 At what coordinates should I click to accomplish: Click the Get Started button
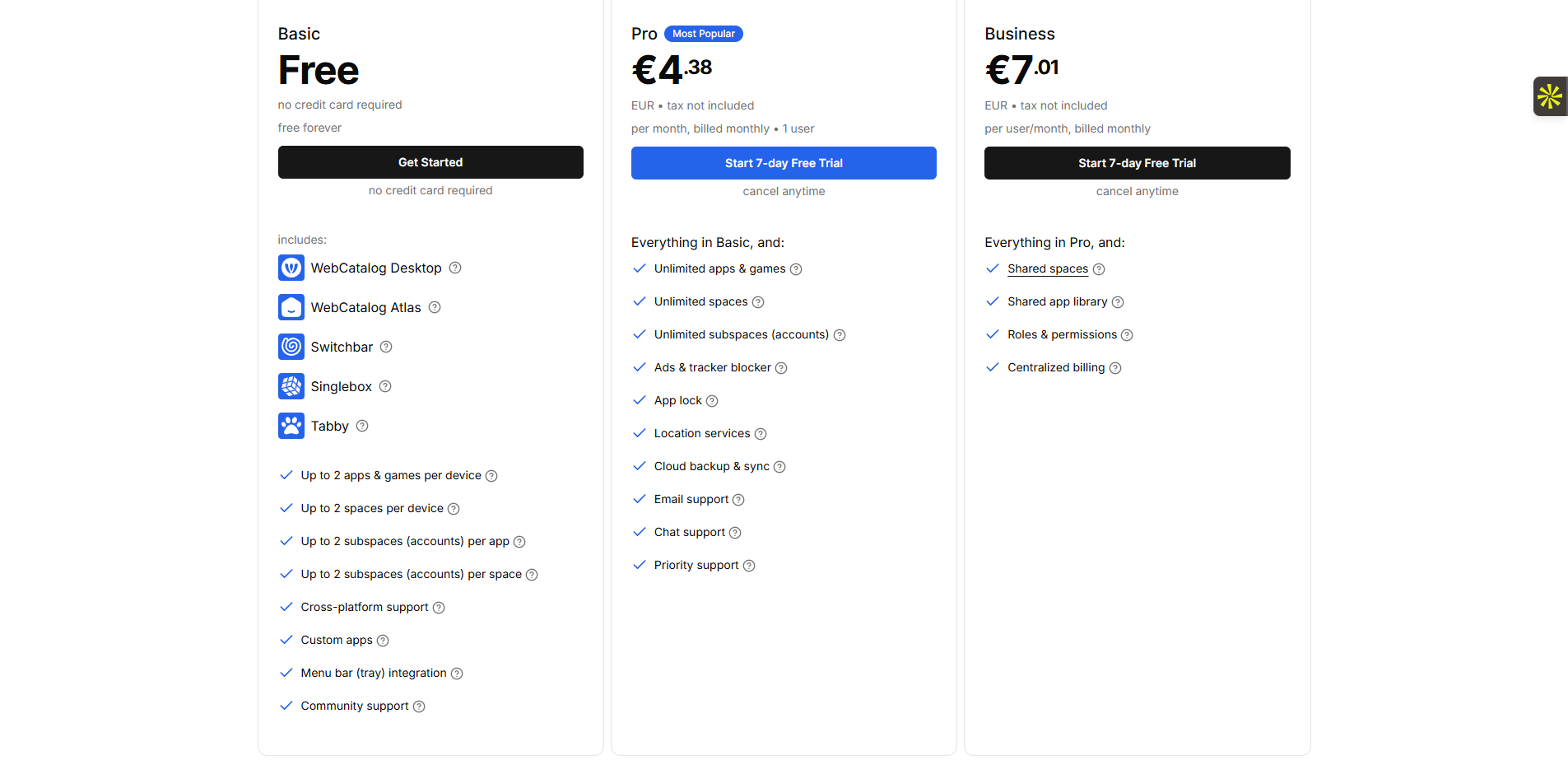point(430,162)
